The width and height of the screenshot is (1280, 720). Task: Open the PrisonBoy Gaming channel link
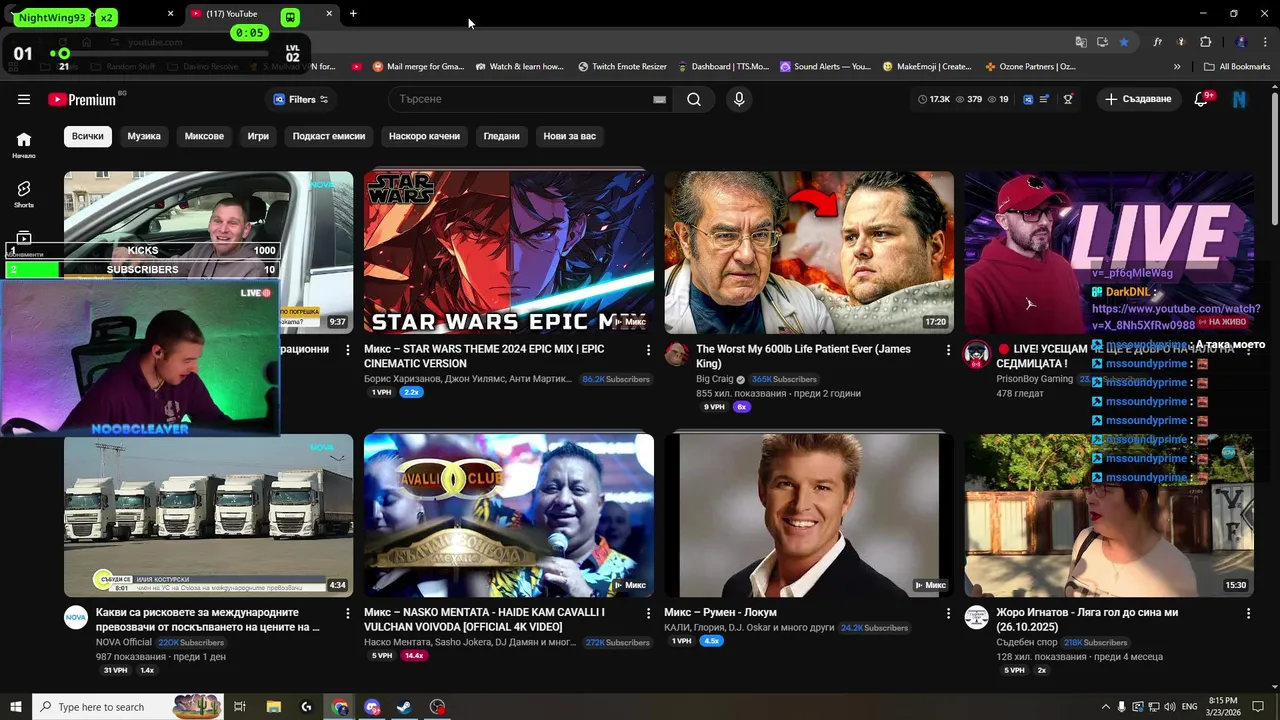[1034, 379]
